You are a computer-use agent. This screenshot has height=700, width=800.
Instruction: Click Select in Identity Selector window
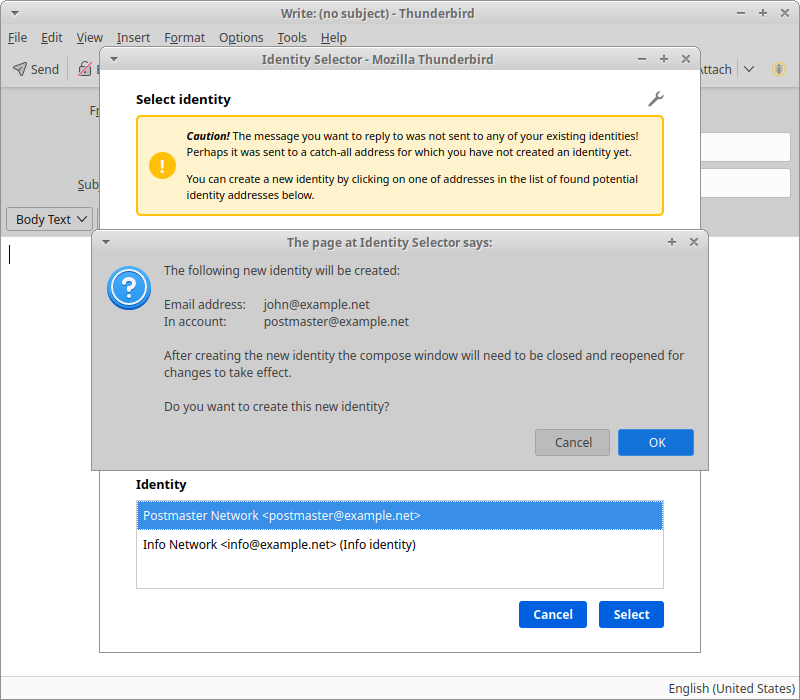tap(631, 614)
